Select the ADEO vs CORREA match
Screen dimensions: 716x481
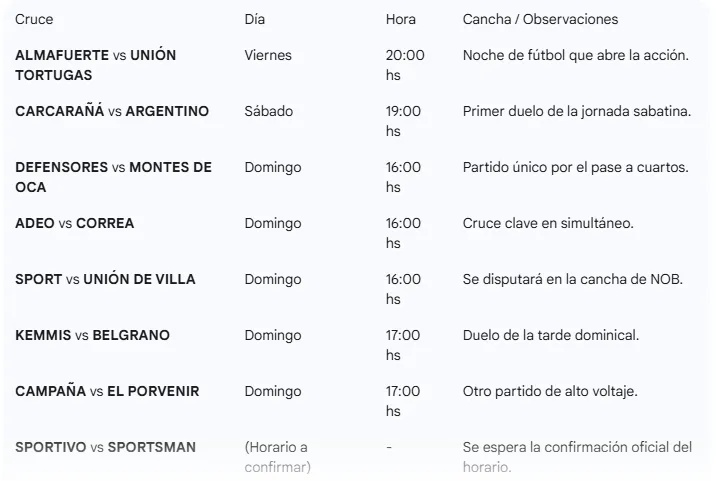tap(75, 224)
